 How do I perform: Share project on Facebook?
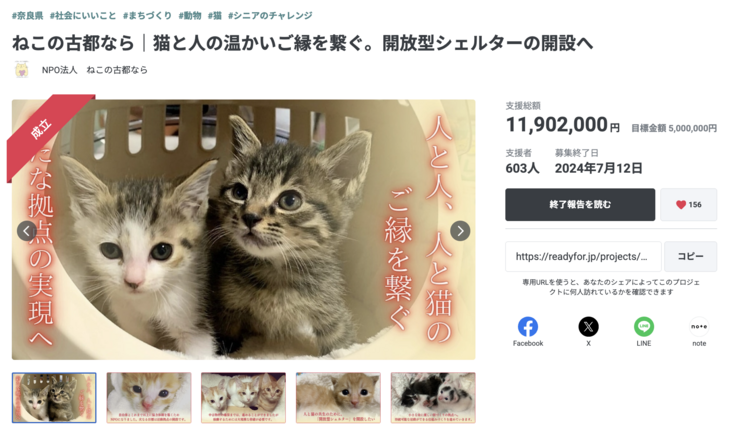527,327
